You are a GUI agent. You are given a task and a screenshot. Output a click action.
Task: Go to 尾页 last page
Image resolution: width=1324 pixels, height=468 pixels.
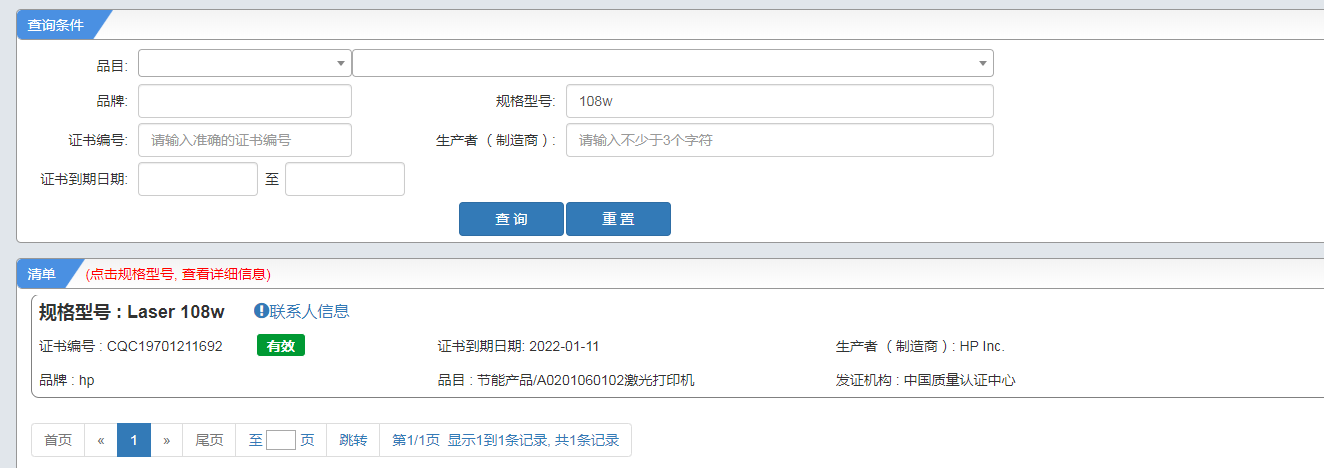(209, 440)
